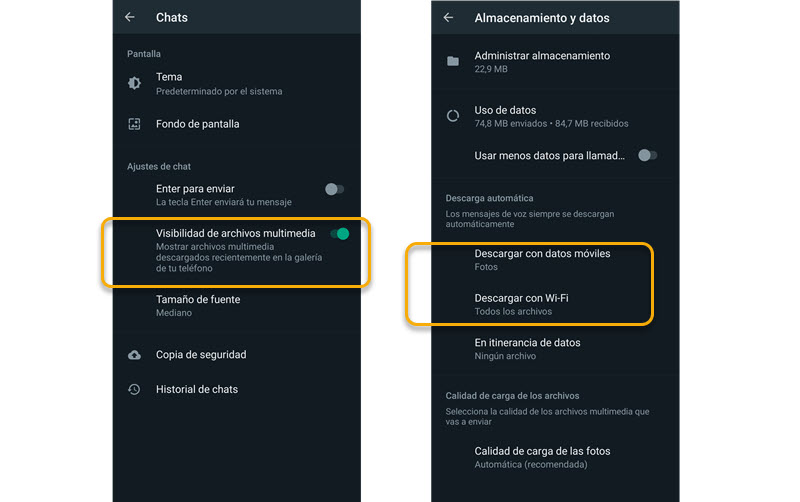Tap the Uso de datos circle icon
This screenshot has width=800, height=502.
[453, 116]
